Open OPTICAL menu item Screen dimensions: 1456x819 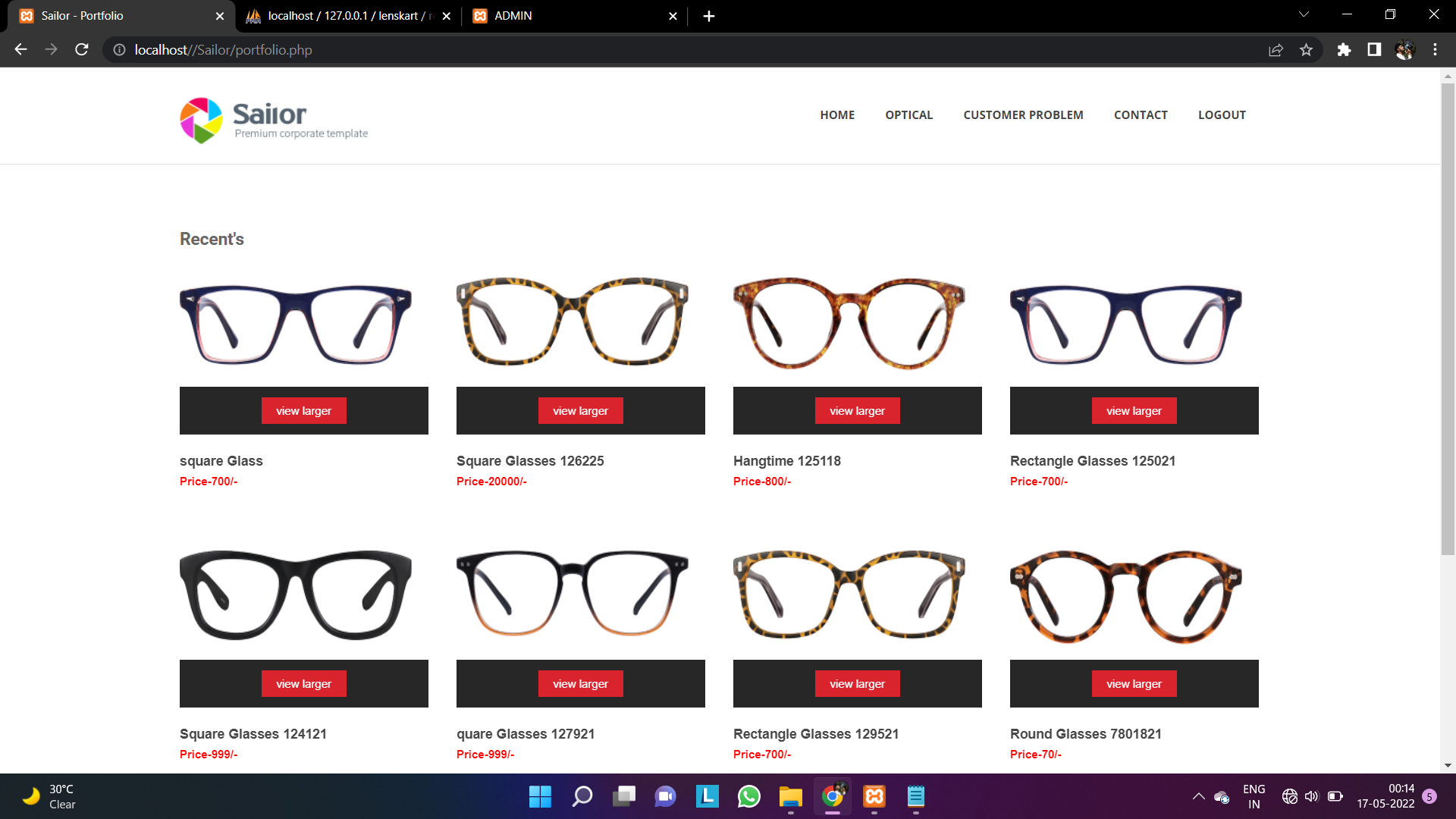point(908,115)
